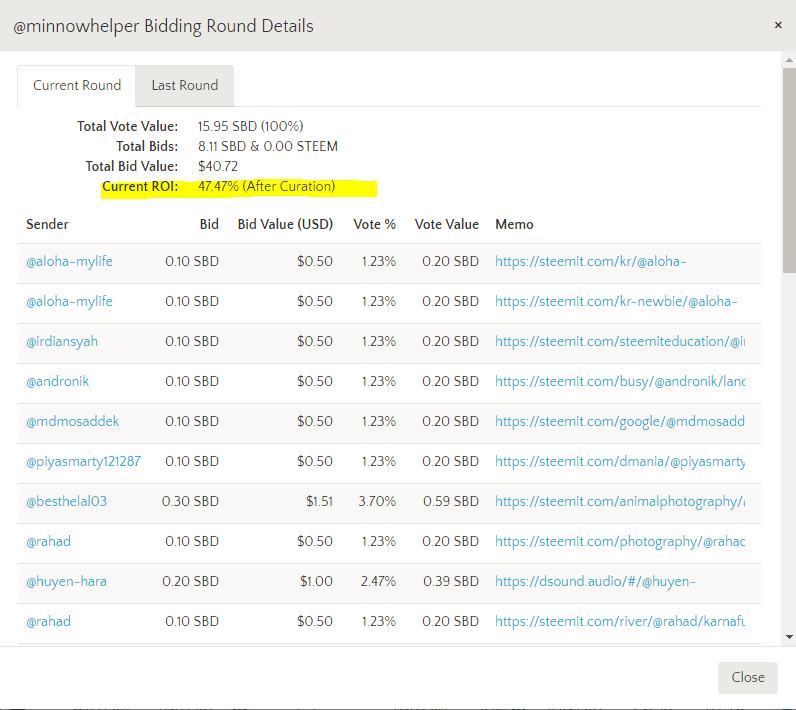
Task: Open @andronik sender profile link
Action: [57, 382]
